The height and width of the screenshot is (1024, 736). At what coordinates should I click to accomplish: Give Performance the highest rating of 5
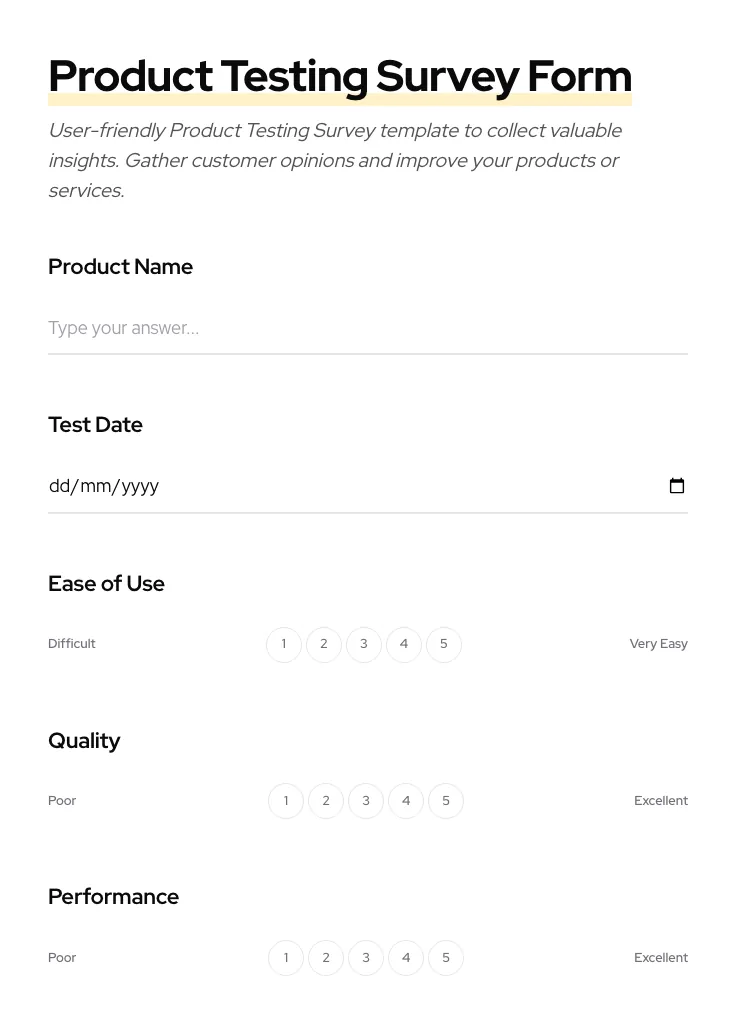[445, 957]
